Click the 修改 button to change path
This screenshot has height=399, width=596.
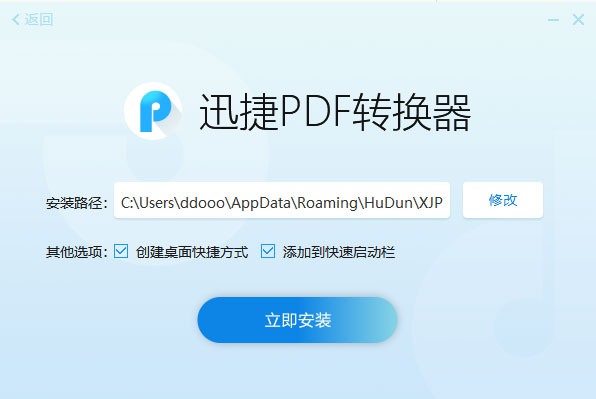tap(502, 200)
